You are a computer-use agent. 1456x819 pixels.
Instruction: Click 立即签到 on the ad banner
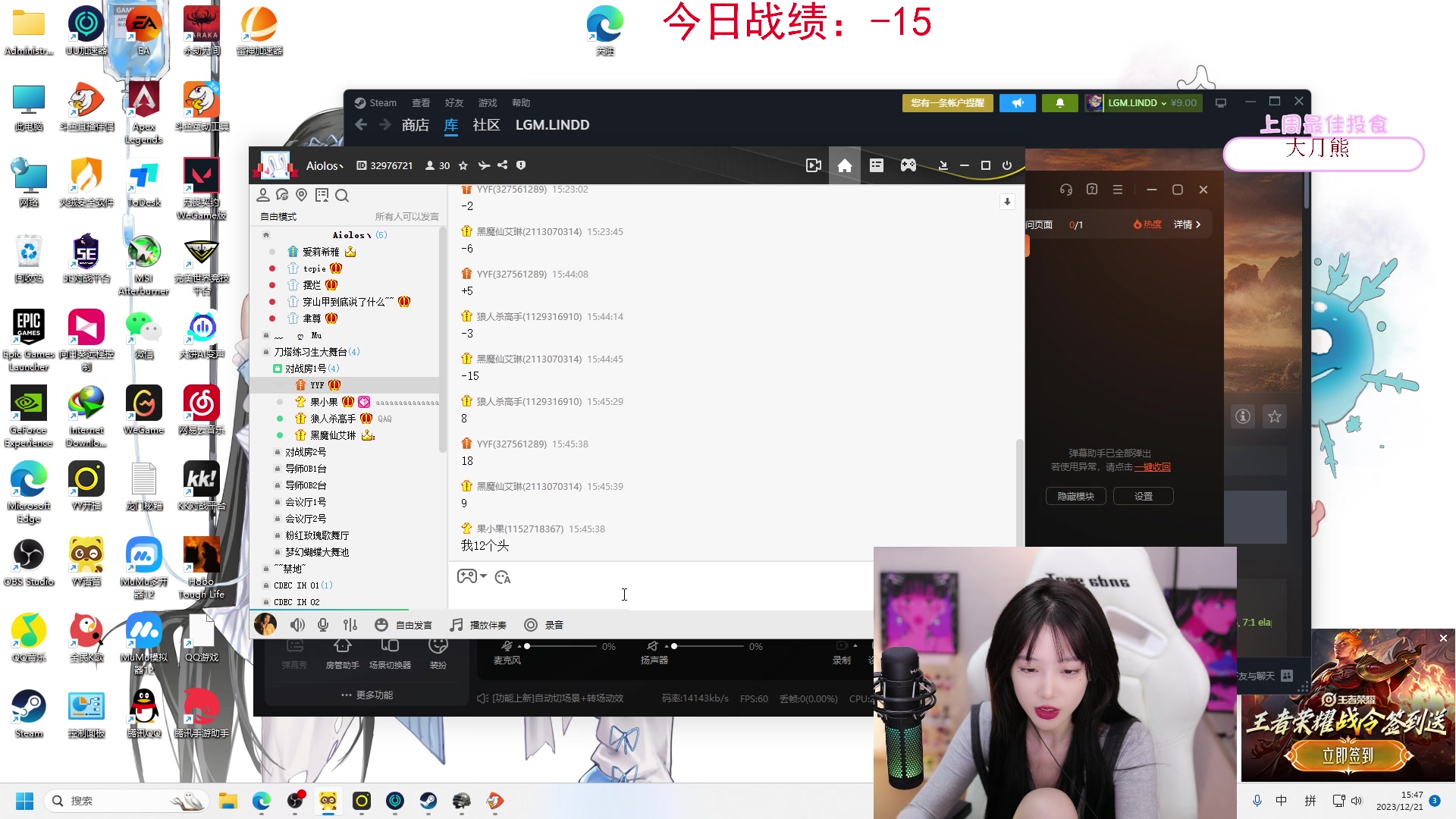(1348, 755)
